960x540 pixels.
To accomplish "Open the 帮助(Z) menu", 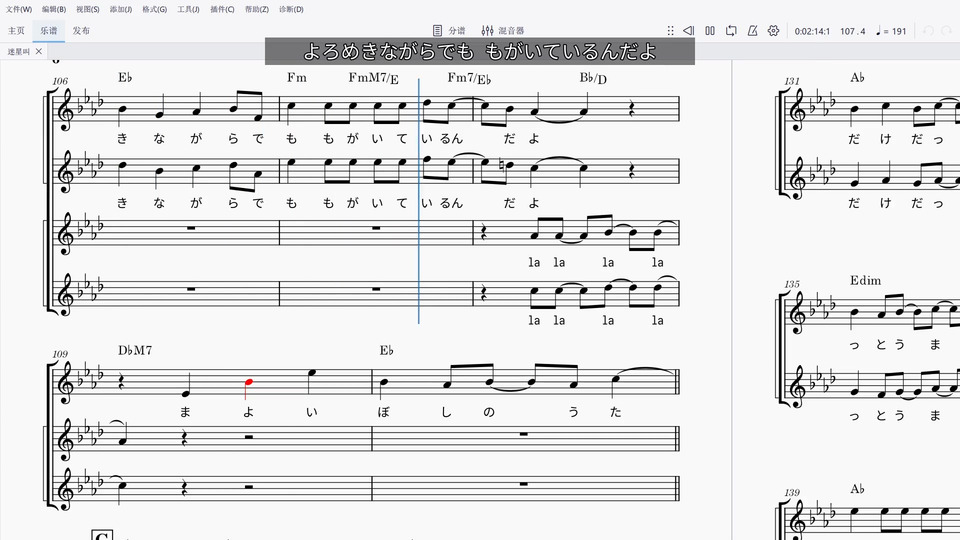I will (257, 9).
